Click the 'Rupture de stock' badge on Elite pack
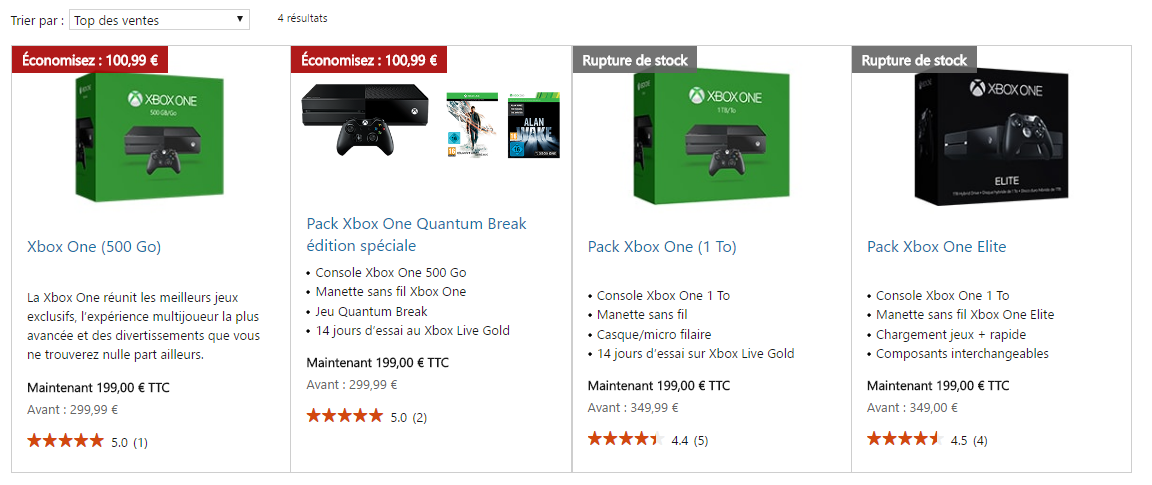 click(914, 60)
